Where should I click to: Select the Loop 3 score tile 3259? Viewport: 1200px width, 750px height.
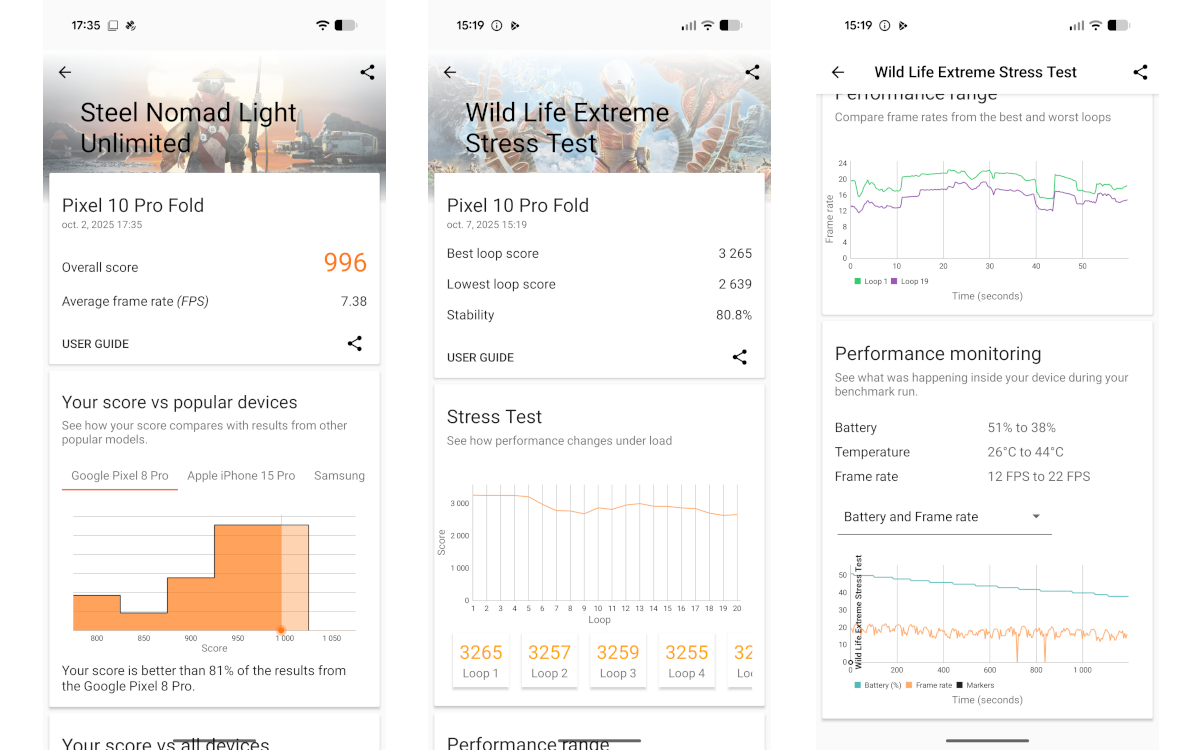[617, 660]
